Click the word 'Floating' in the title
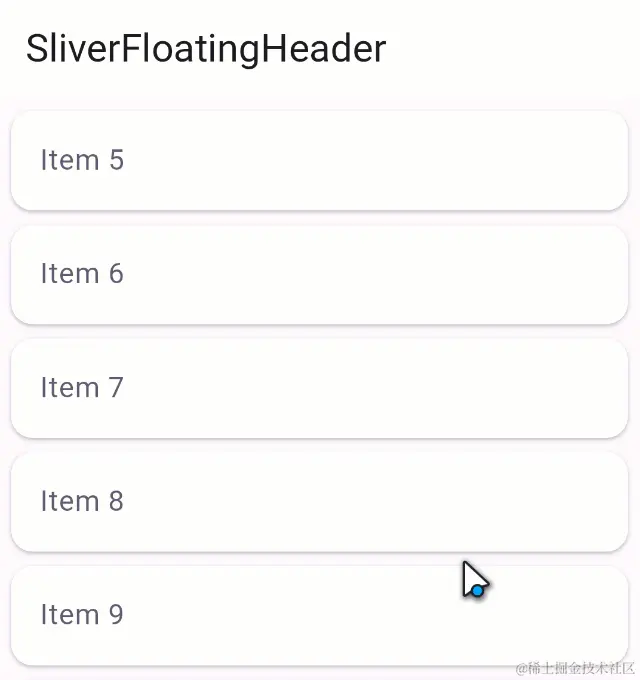The height and width of the screenshot is (680, 640). pos(191,50)
